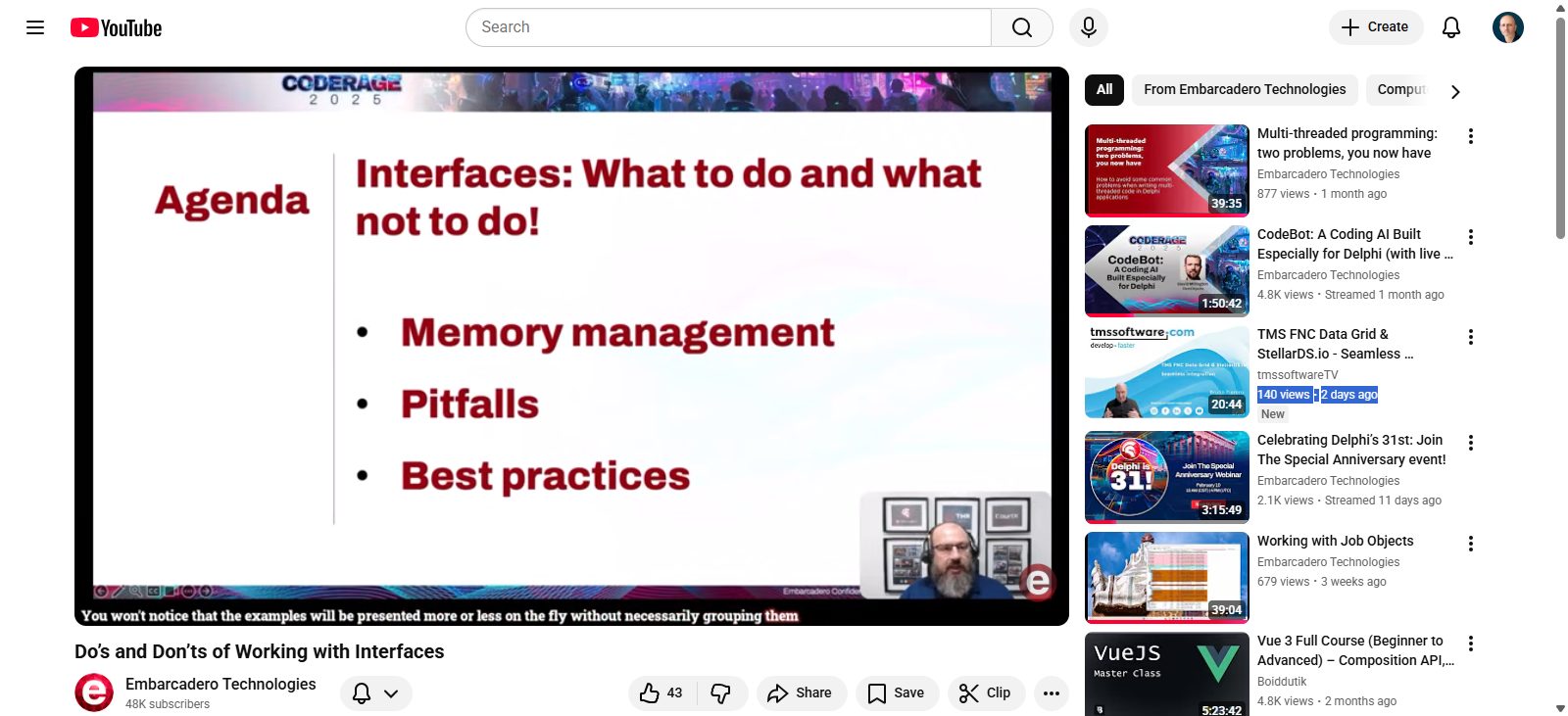Screen dimensions: 1568x716
Task: Open the tmssoftwareTV channel link
Action: coord(1298,375)
